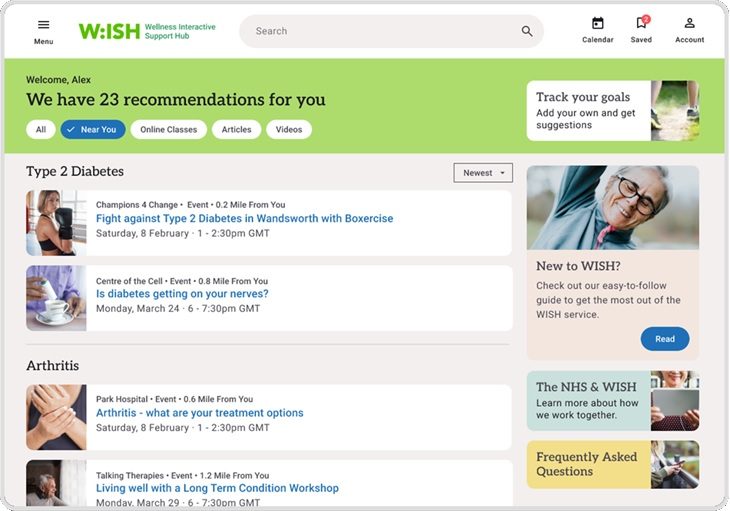
Task: Open the Calendar icon
Action: tap(597, 24)
